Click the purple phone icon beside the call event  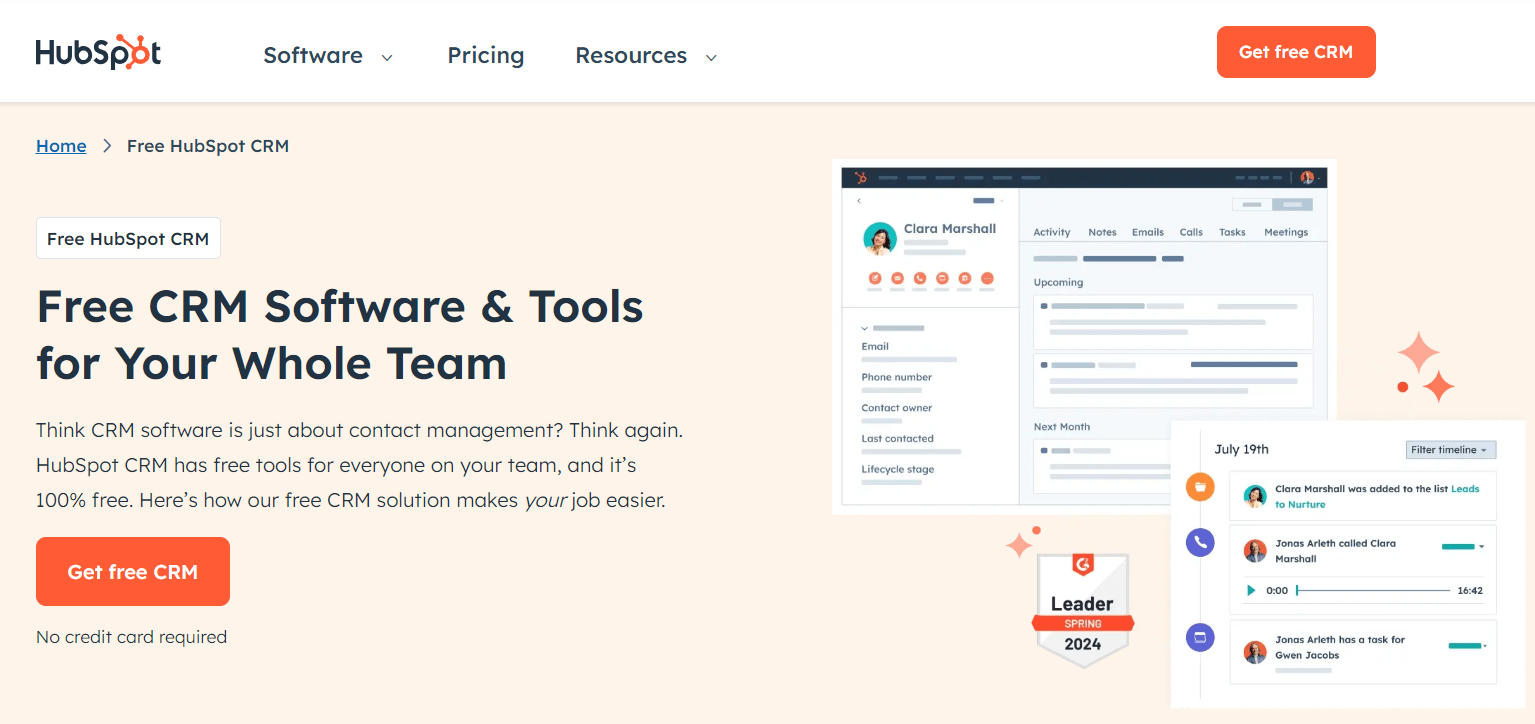point(1200,542)
